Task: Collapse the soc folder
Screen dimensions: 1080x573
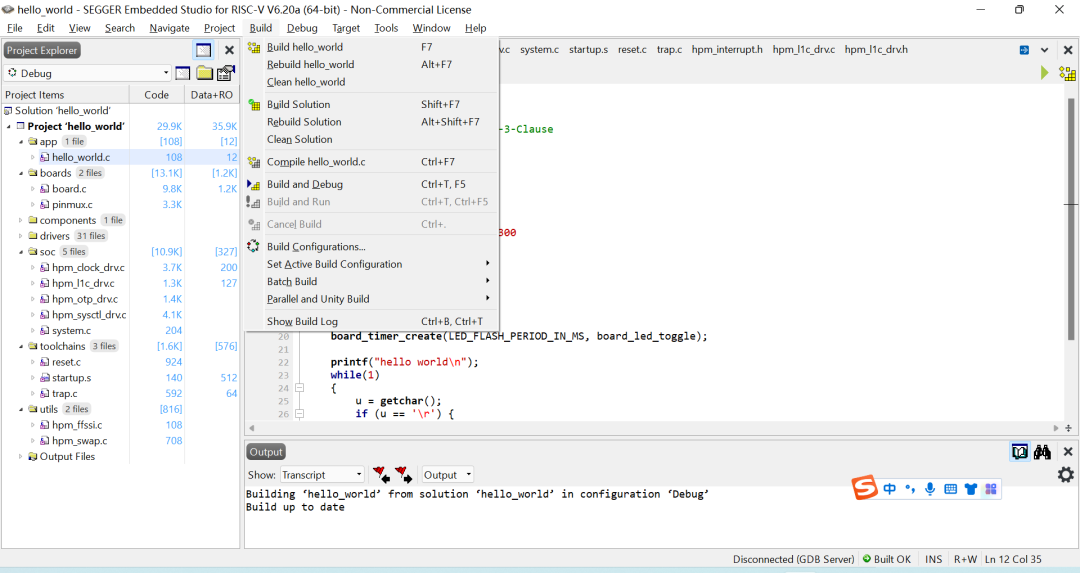Action: 21,252
